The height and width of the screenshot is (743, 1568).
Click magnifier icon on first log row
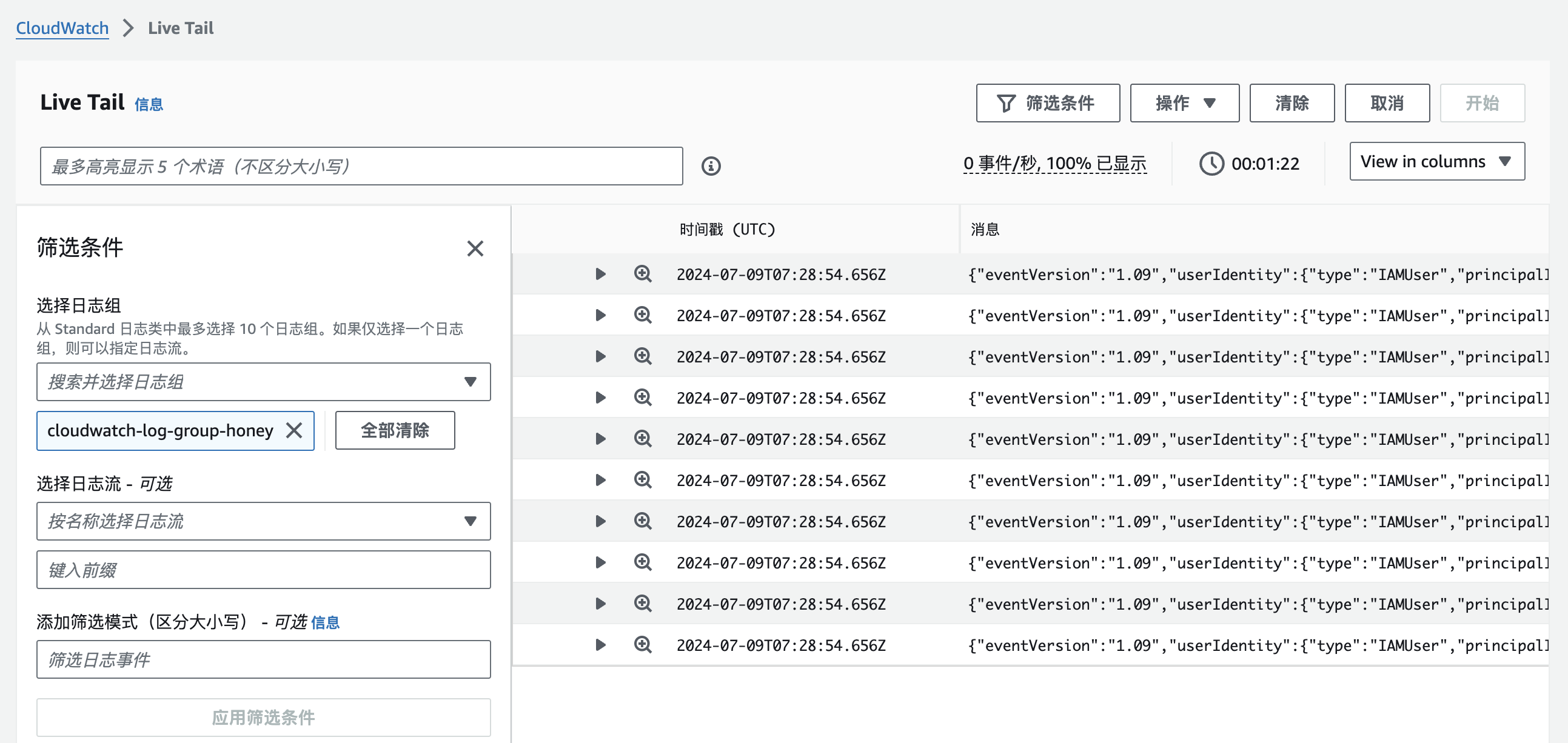click(x=642, y=274)
